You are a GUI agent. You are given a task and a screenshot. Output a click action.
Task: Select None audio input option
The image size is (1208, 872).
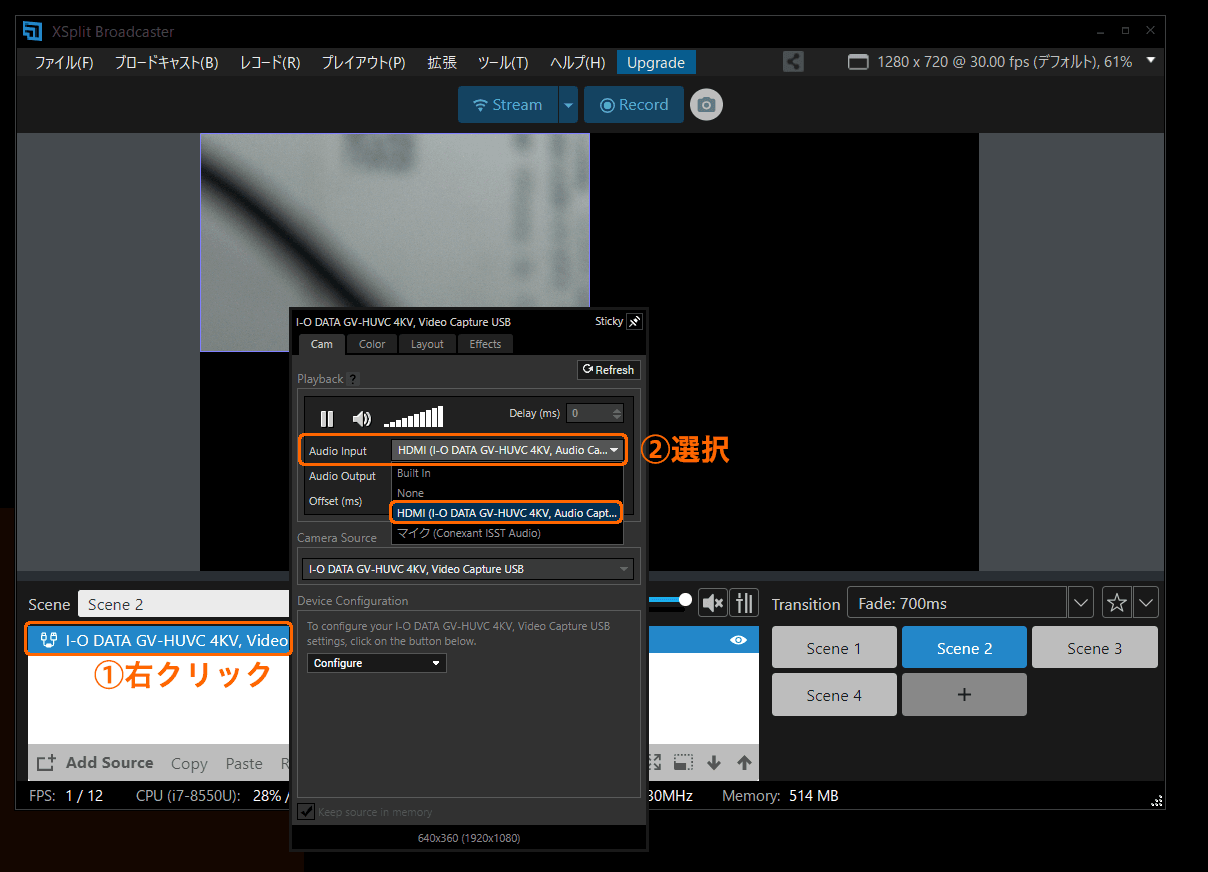coord(506,493)
